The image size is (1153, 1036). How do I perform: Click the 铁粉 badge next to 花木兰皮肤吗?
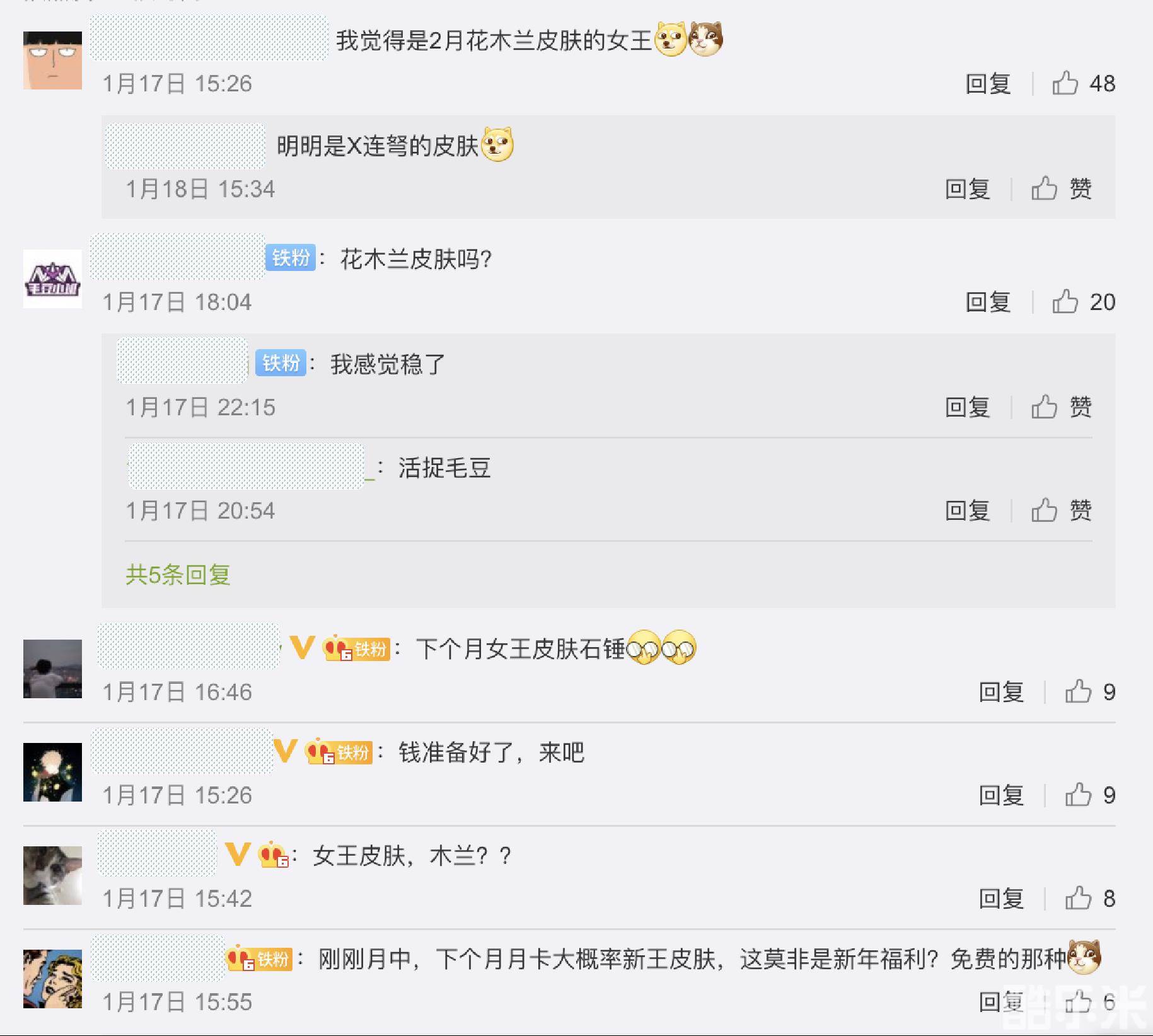(x=291, y=258)
